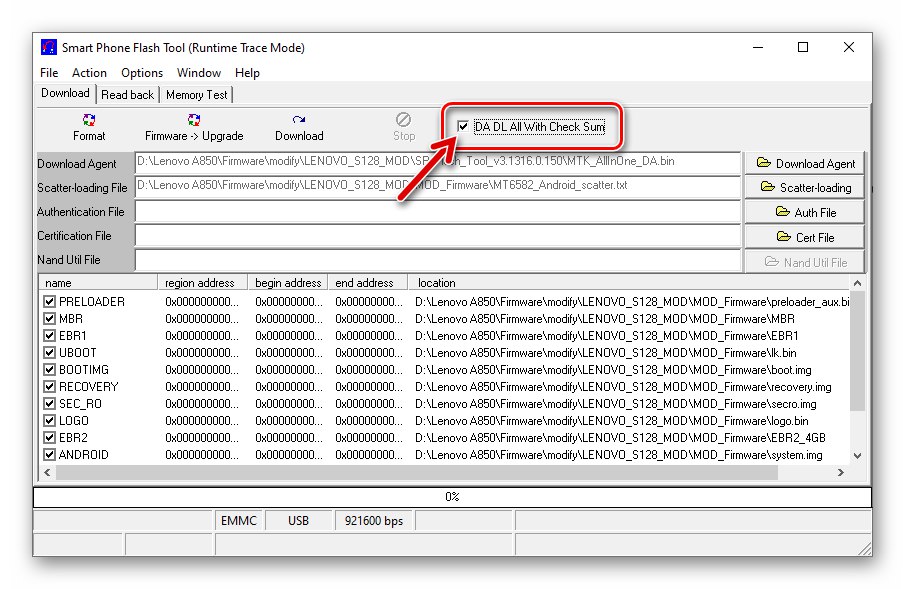This screenshot has height=589, width=905.
Task: Select the Download tab
Action: pos(65,93)
